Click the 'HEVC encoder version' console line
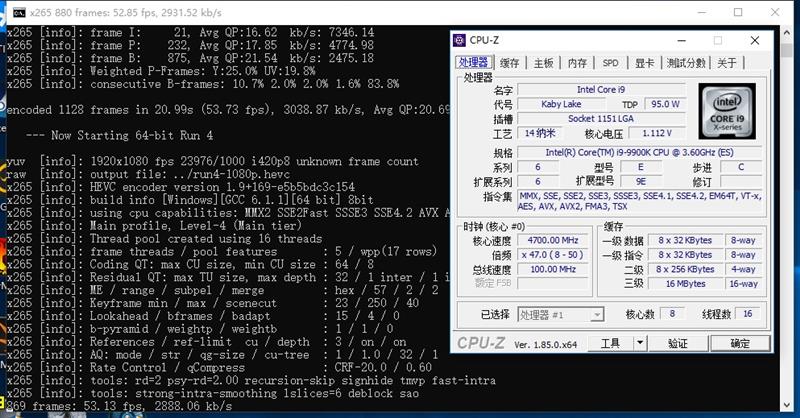This screenshot has height=418, width=800. [x=181, y=187]
